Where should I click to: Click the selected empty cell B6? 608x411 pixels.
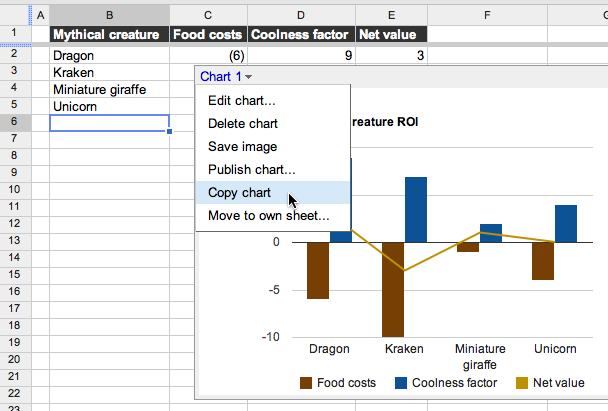pos(109,123)
